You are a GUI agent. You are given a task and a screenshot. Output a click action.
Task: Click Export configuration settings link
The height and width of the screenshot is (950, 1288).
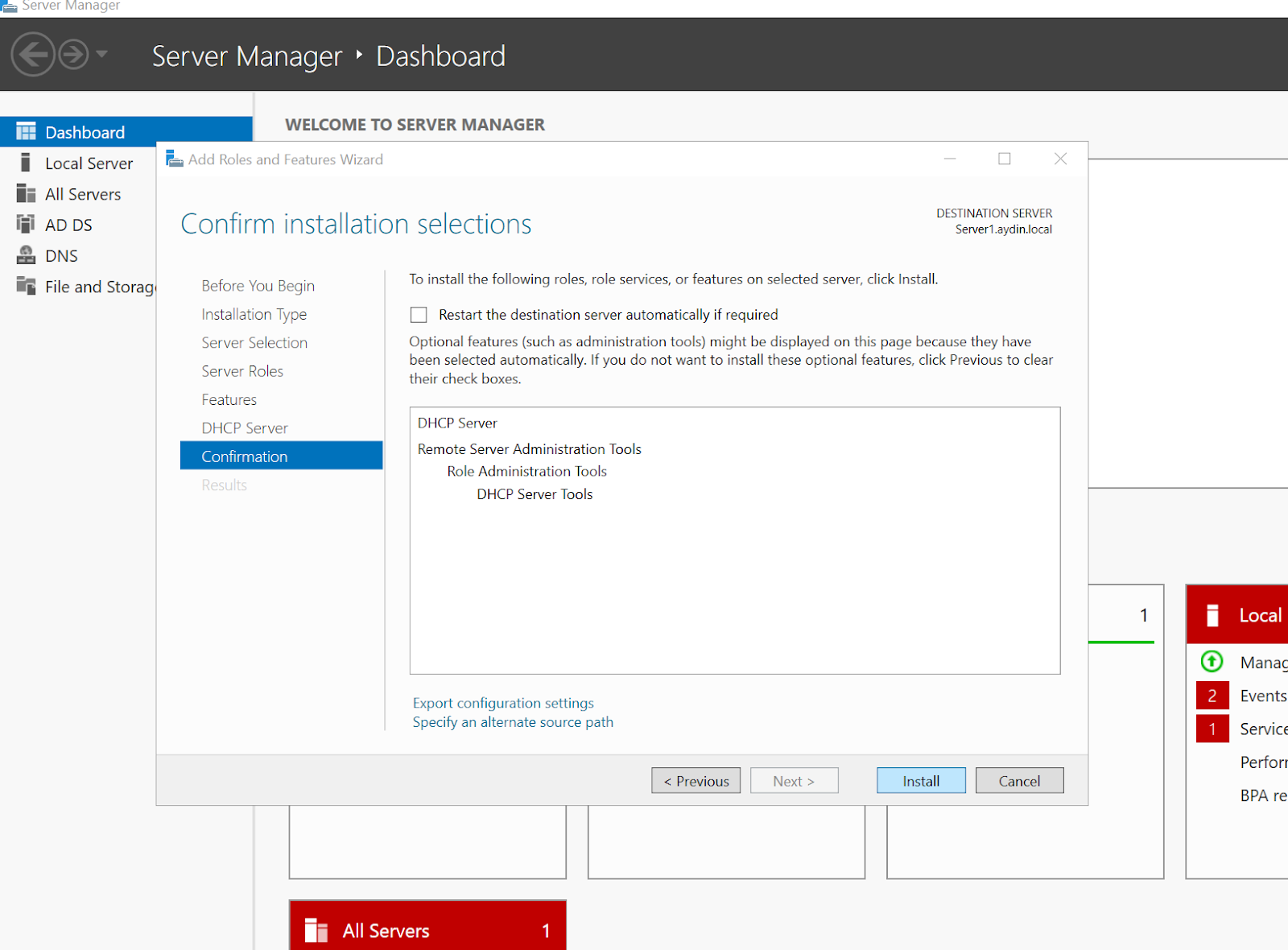point(503,703)
